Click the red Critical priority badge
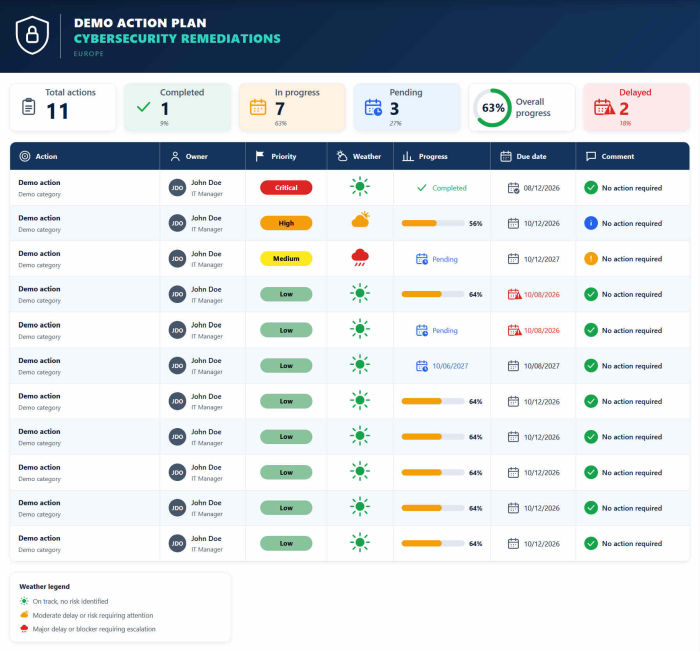 click(286, 188)
